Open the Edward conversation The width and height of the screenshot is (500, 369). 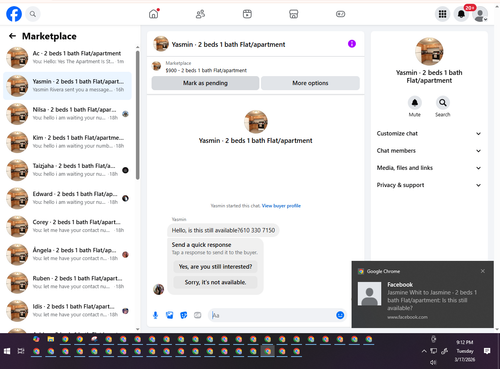[x=68, y=198]
